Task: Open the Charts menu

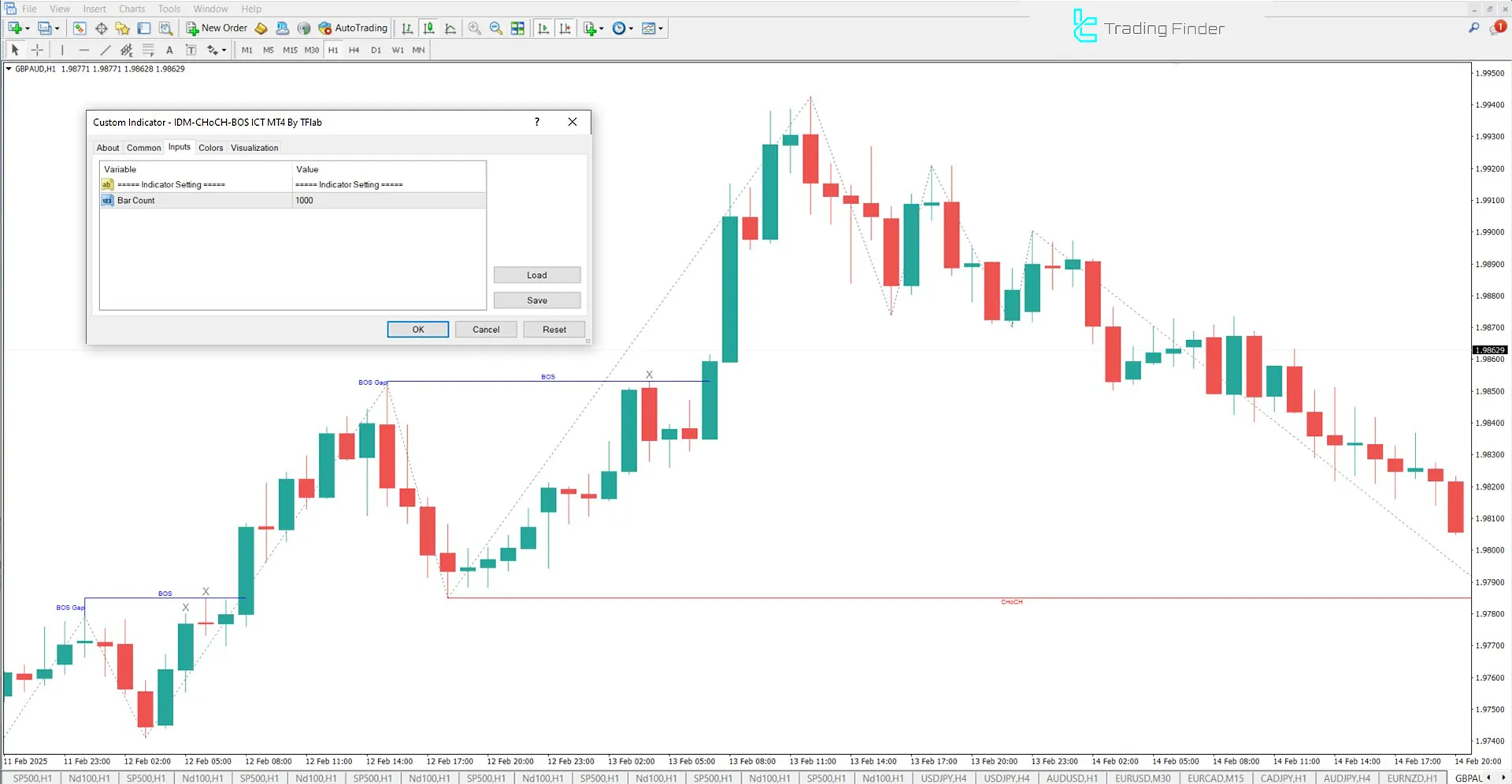Action: (x=132, y=9)
